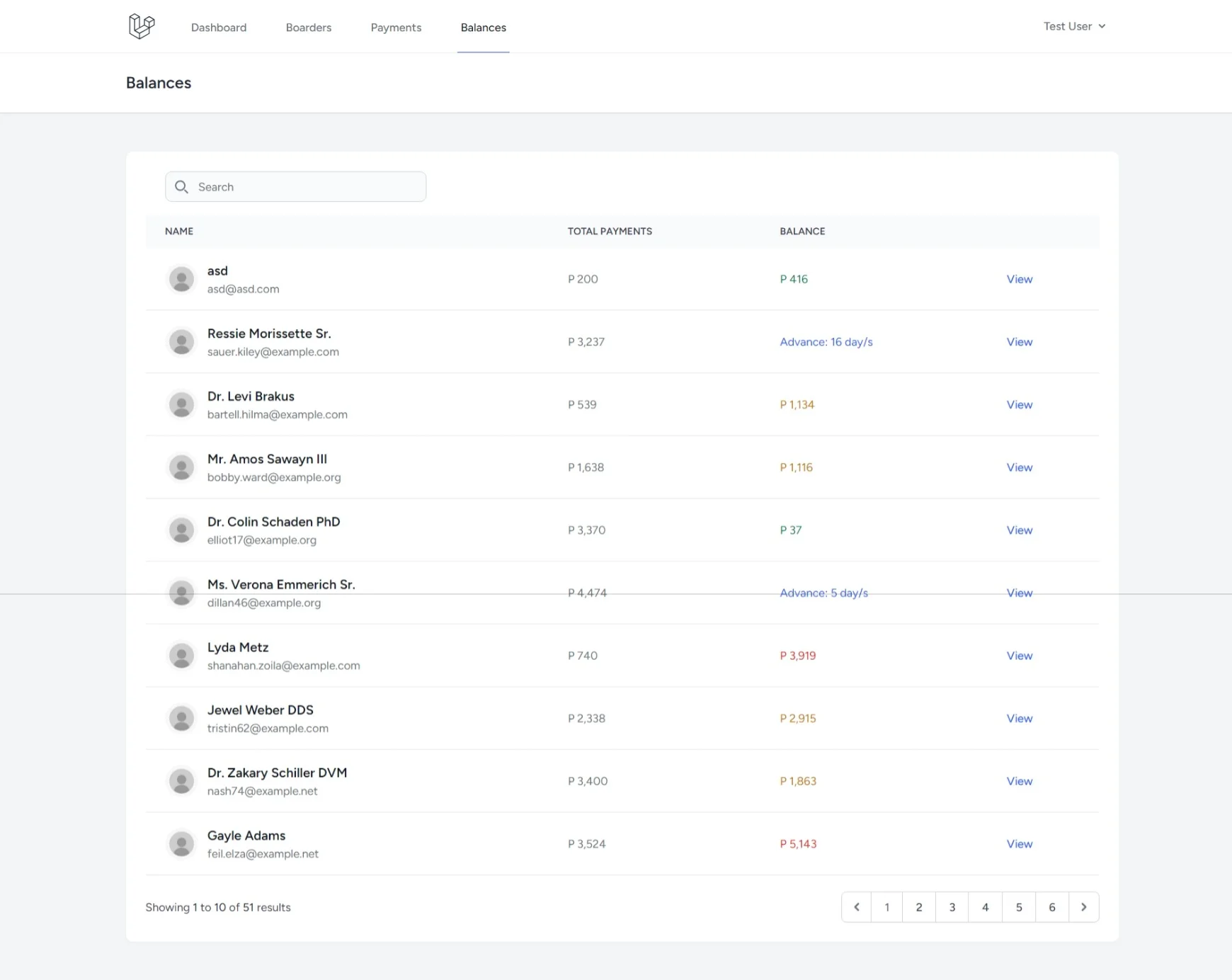Click the previous page arrow icon
The image size is (1232, 980).
tap(857, 906)
